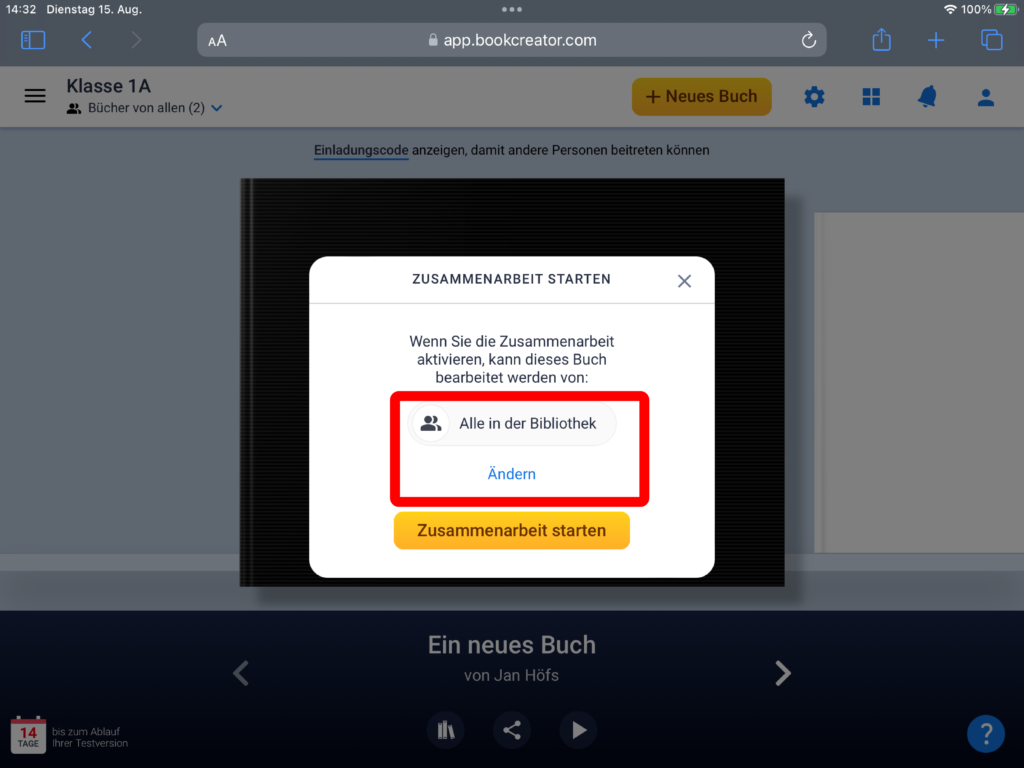Click the 'Ändern' link

(x=512, y=474)
